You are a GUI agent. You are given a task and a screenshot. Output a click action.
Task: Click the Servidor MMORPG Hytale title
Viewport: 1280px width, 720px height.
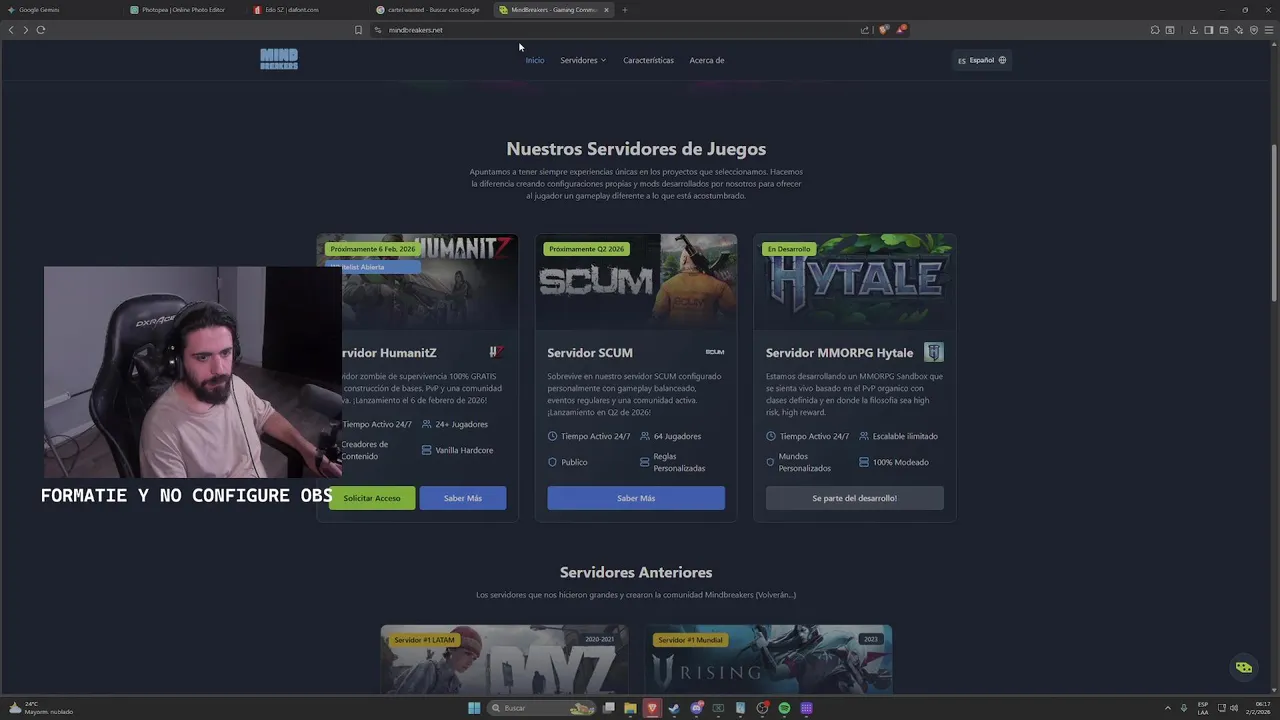pyautogui.click(x=839, y=353)
